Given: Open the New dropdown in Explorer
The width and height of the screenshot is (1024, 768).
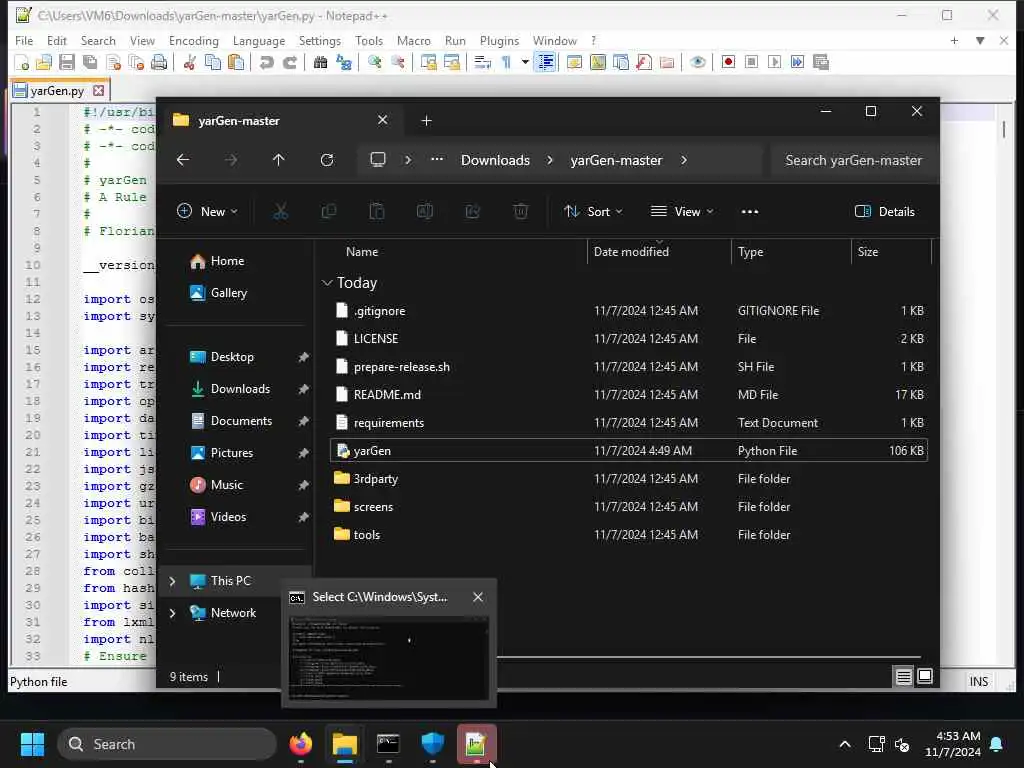Looking at the screenshot, I should [x=208, y=212].
